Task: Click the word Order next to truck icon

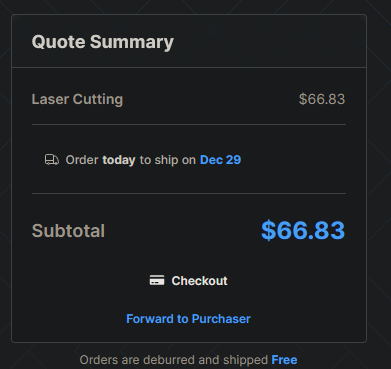Action: point(82,160)
